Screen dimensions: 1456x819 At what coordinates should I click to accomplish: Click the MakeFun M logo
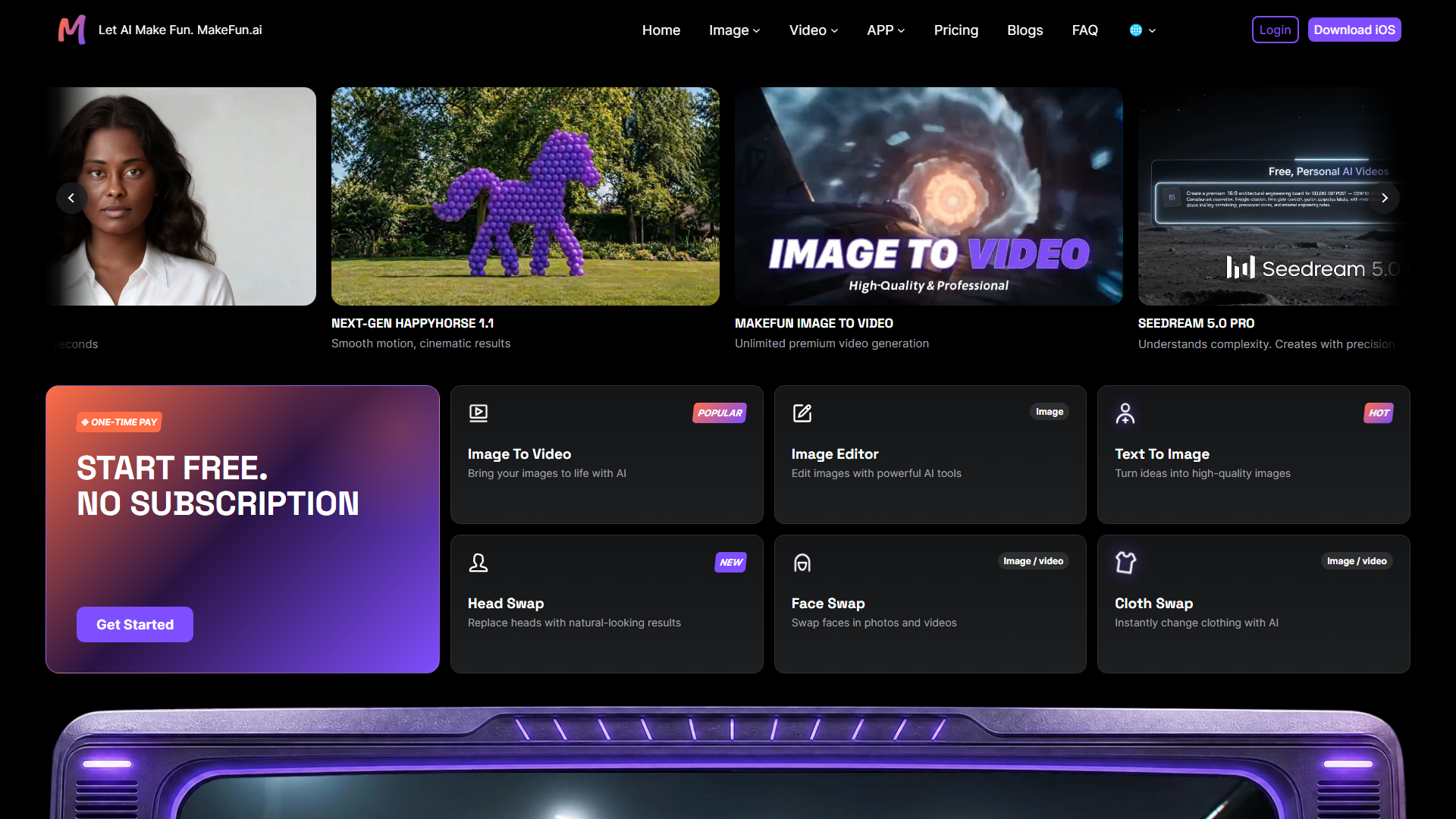[72, 30]
